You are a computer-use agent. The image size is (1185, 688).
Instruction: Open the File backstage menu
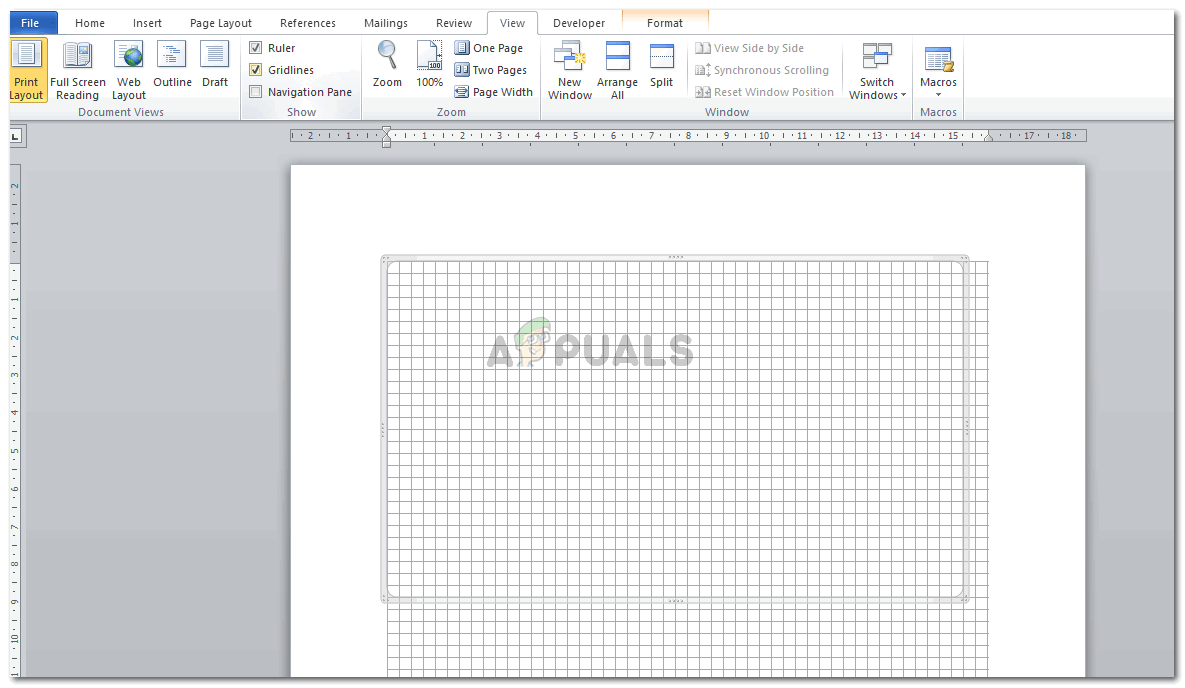pyautogui.click(x=30, y=23)
